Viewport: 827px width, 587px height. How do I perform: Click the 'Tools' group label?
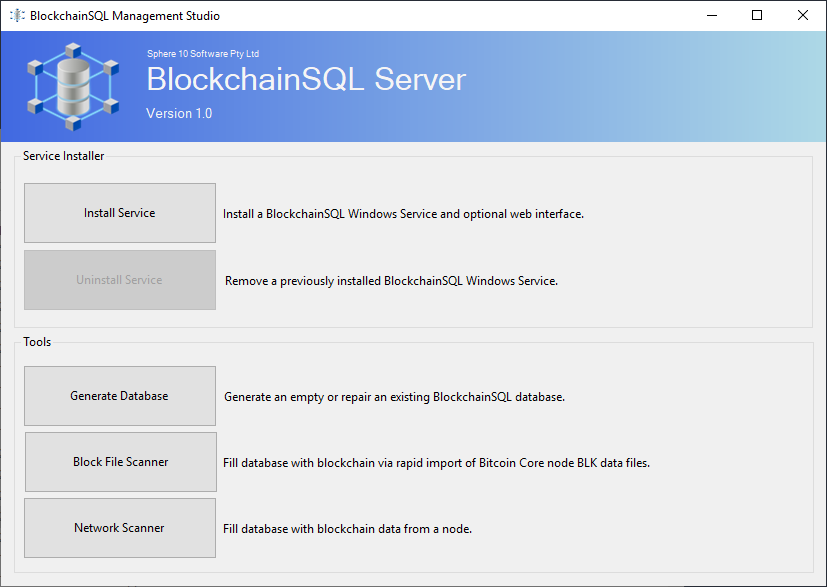tap(37, 342)
